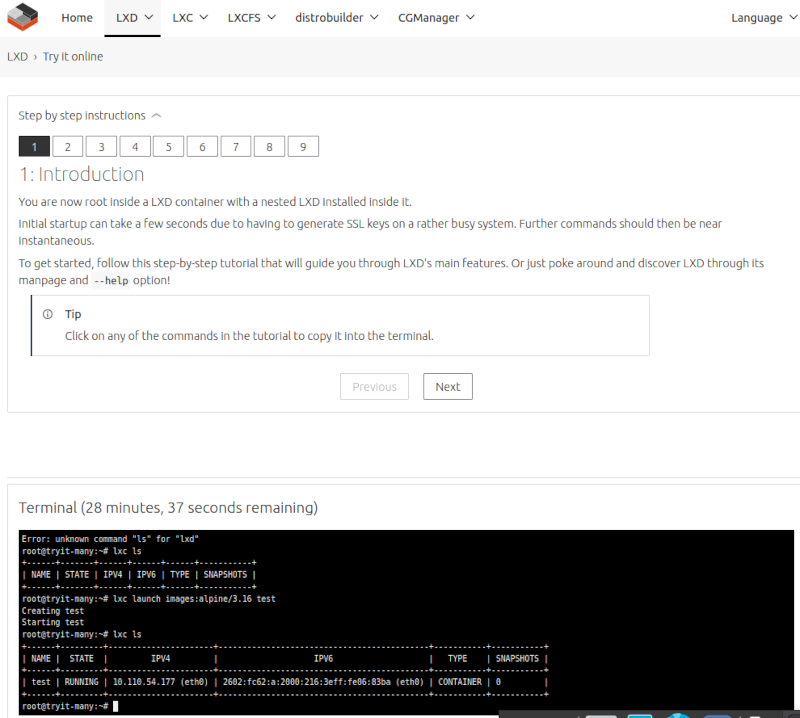Click the Tip info icon
Viewport: 800px width, 718px height.
pos(47,314)
